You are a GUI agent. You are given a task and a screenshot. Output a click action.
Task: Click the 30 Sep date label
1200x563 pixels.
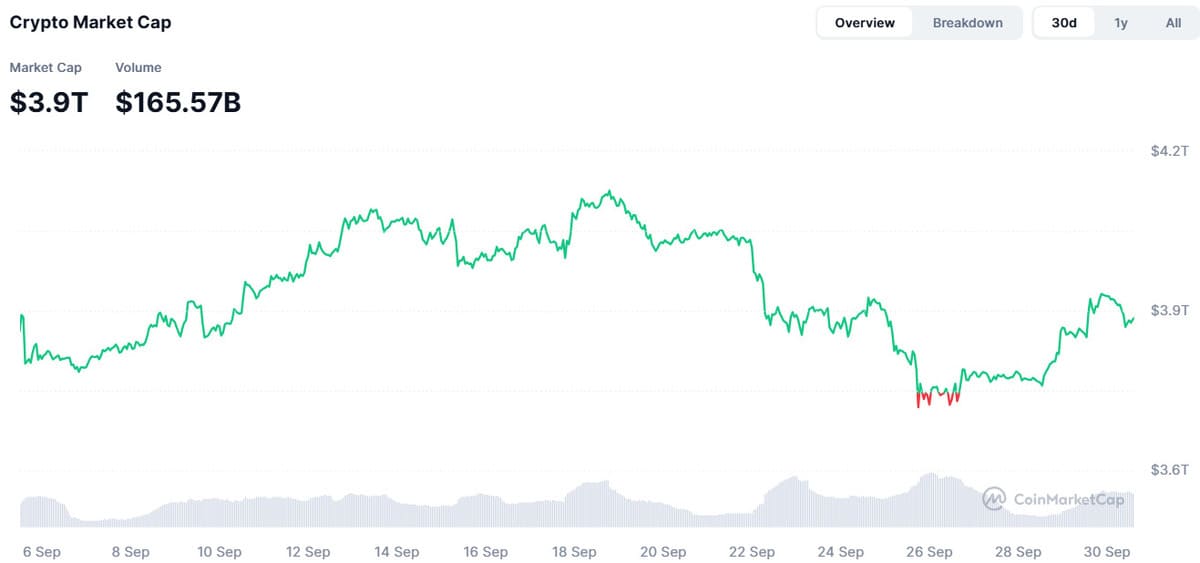[1107, 552]
